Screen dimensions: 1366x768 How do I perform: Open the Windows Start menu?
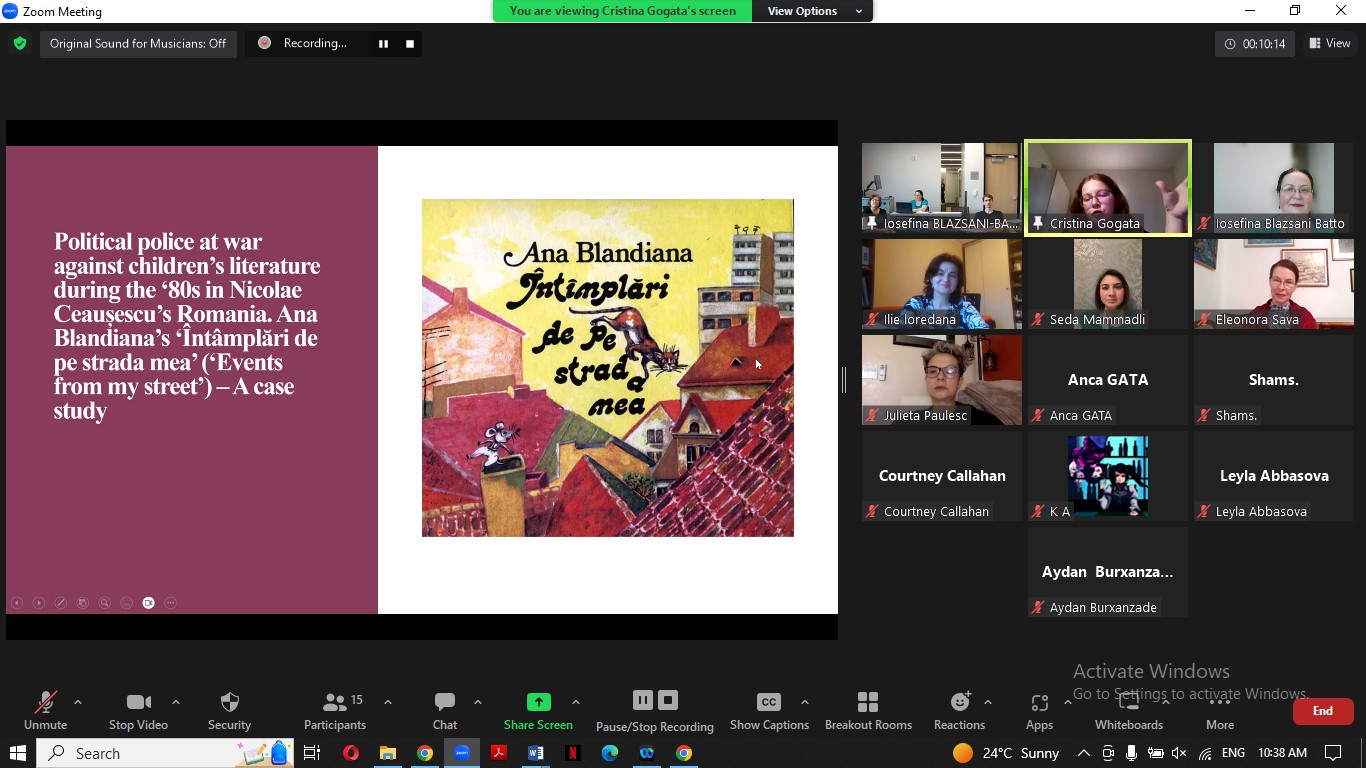click(17, 753)
